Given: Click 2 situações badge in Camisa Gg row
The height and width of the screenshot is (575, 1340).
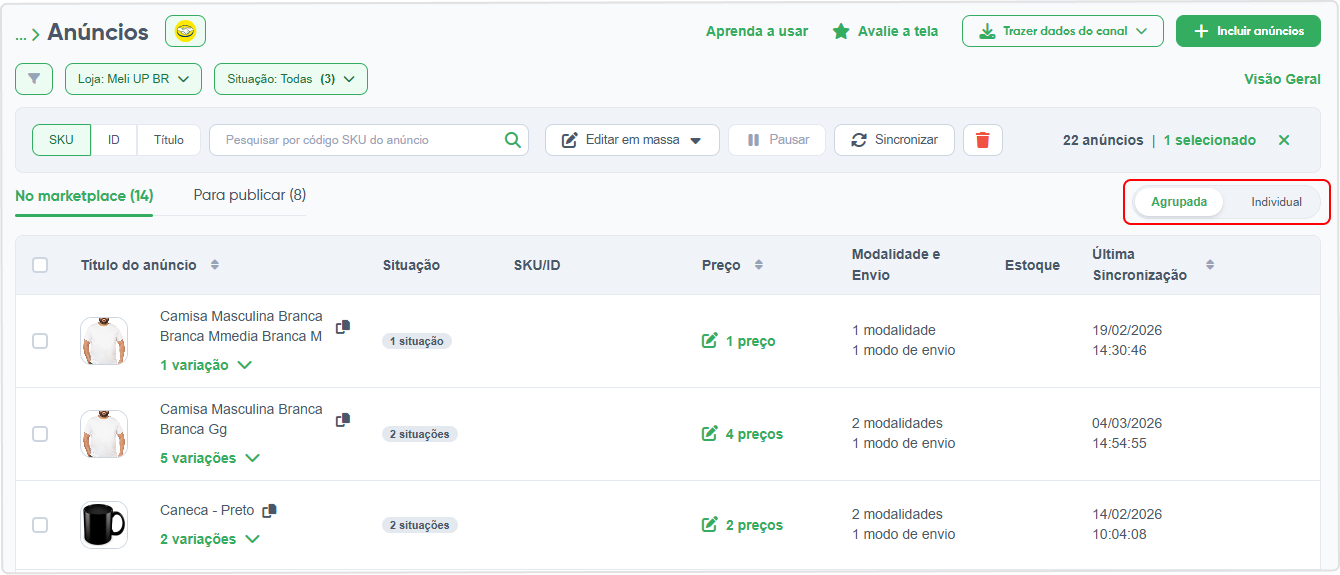Looking at the screenshot, I should pos(420,434).
